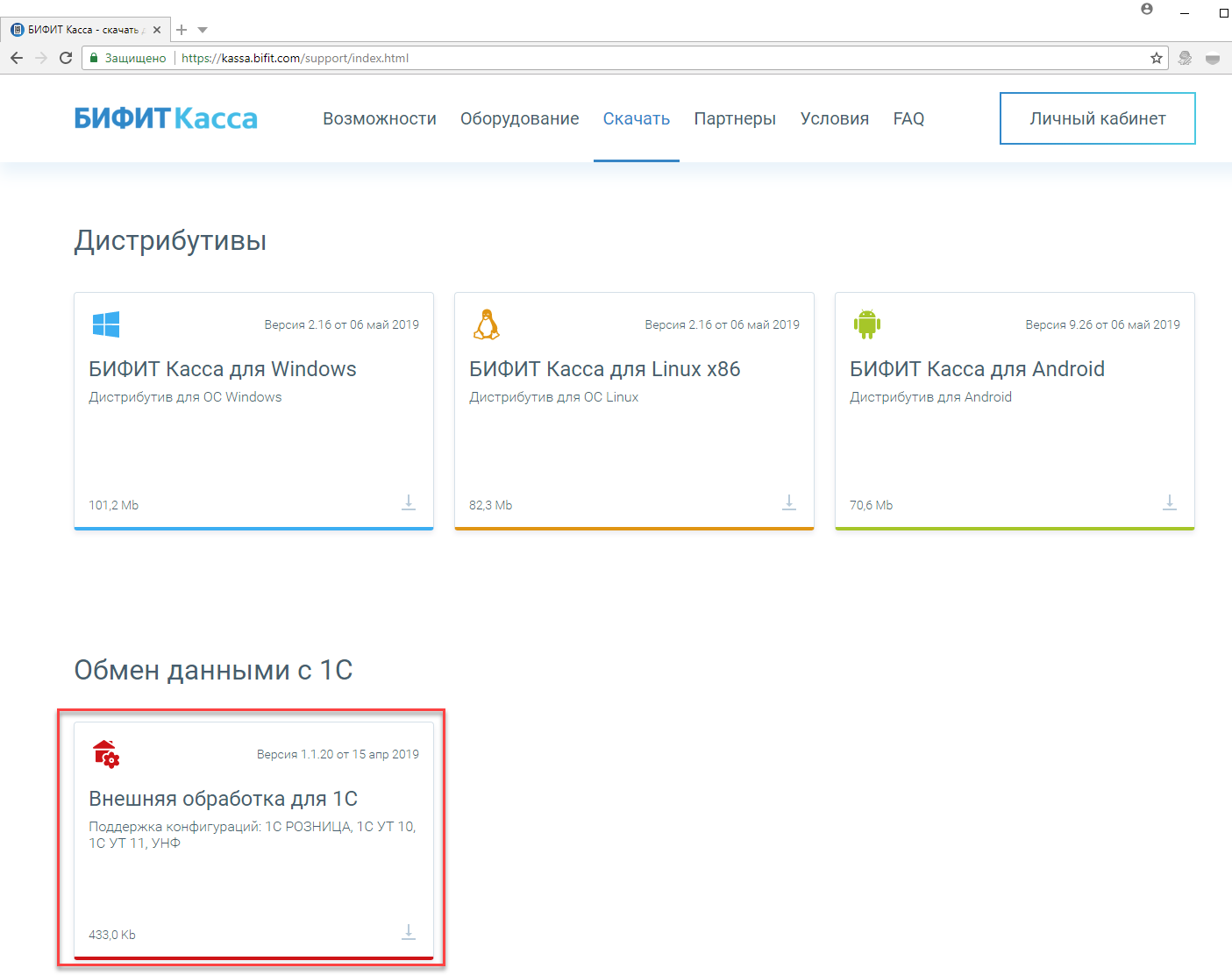Open the Возможности menu item
The height and width of the screenshot is (975, 1232).
[380, 118]
